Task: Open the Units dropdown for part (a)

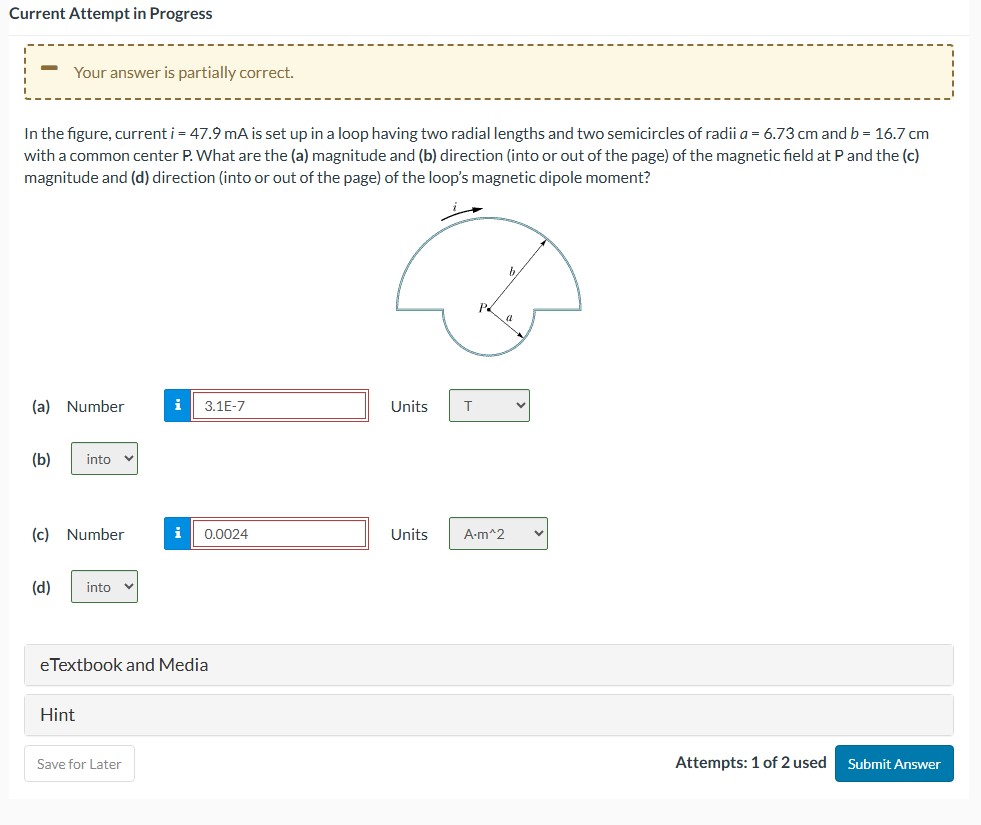Action: tap(488, 405)
